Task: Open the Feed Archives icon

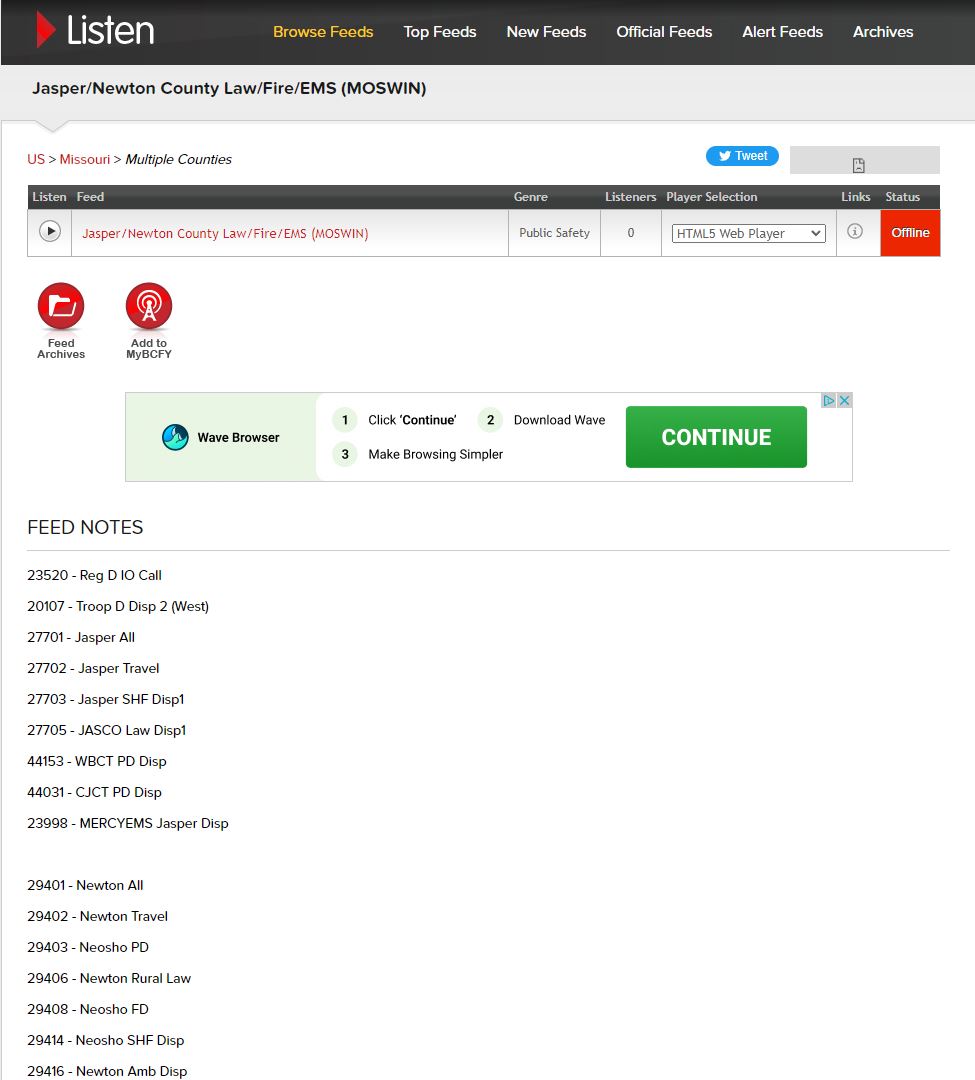Action: 60,306
